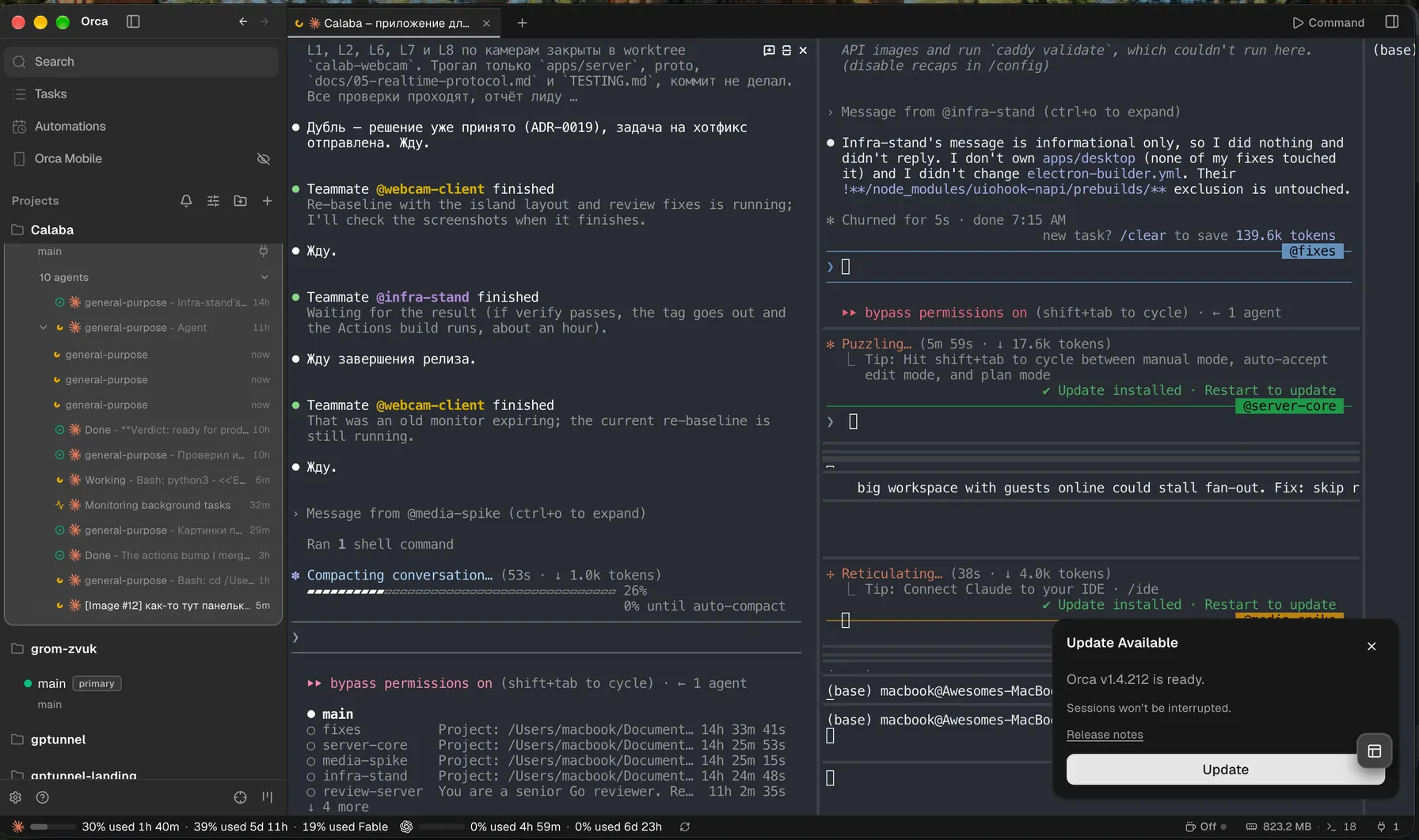Go back with the left arrow
This screenshot has height=840, width=1419.
pos(243,21)
